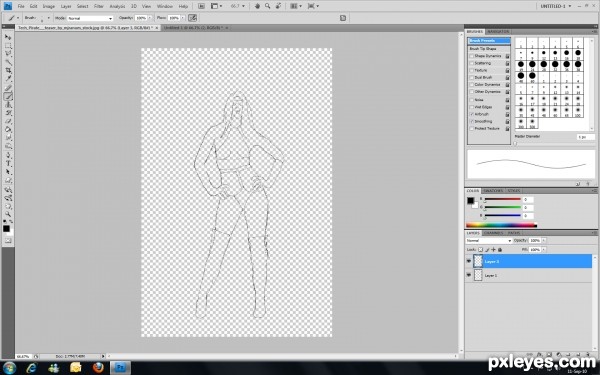The image size is (600, 375).
Task: Select the History Brush tool
Action: [8, 113]
